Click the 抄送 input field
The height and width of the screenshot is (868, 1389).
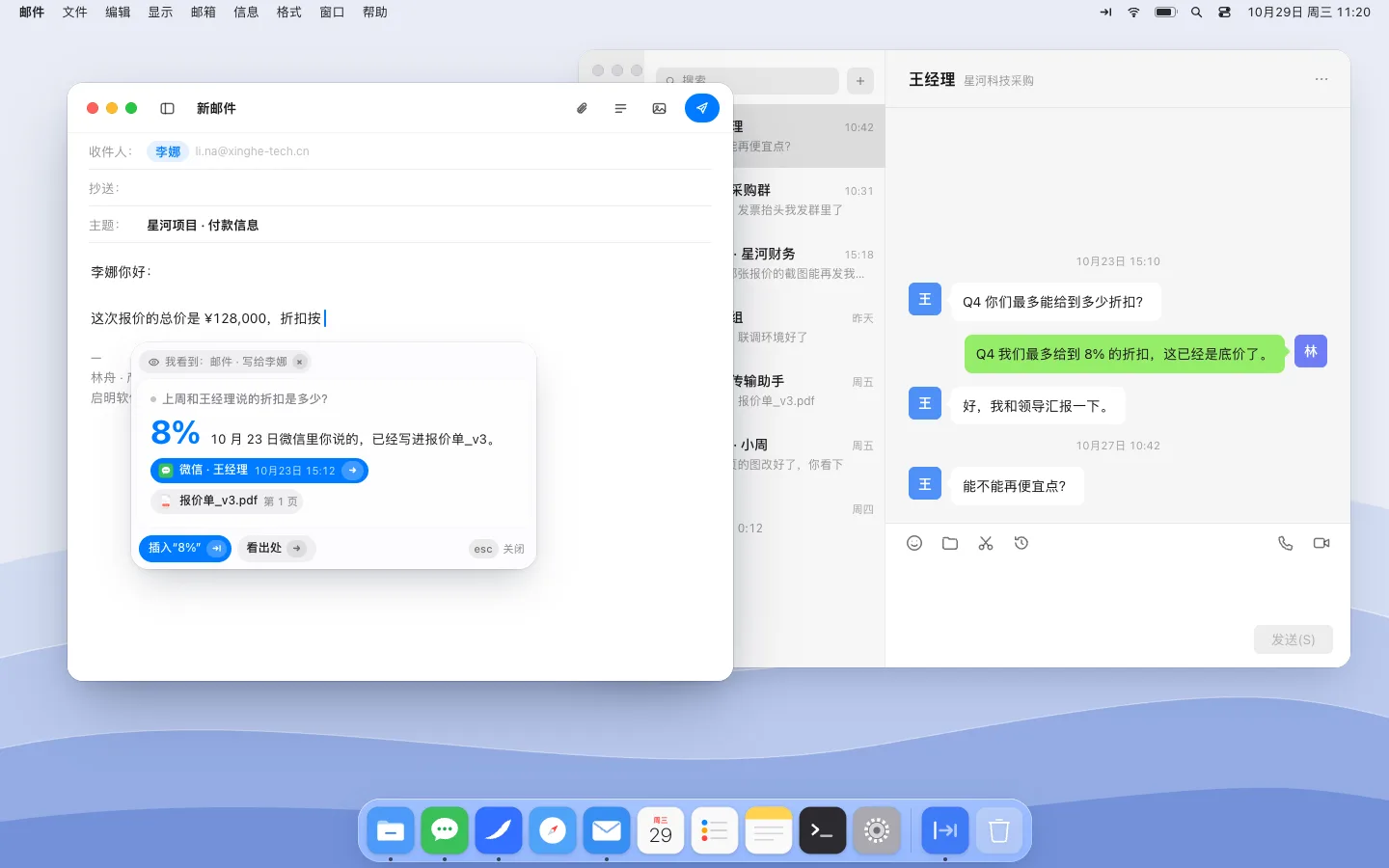tap(400, 188)
